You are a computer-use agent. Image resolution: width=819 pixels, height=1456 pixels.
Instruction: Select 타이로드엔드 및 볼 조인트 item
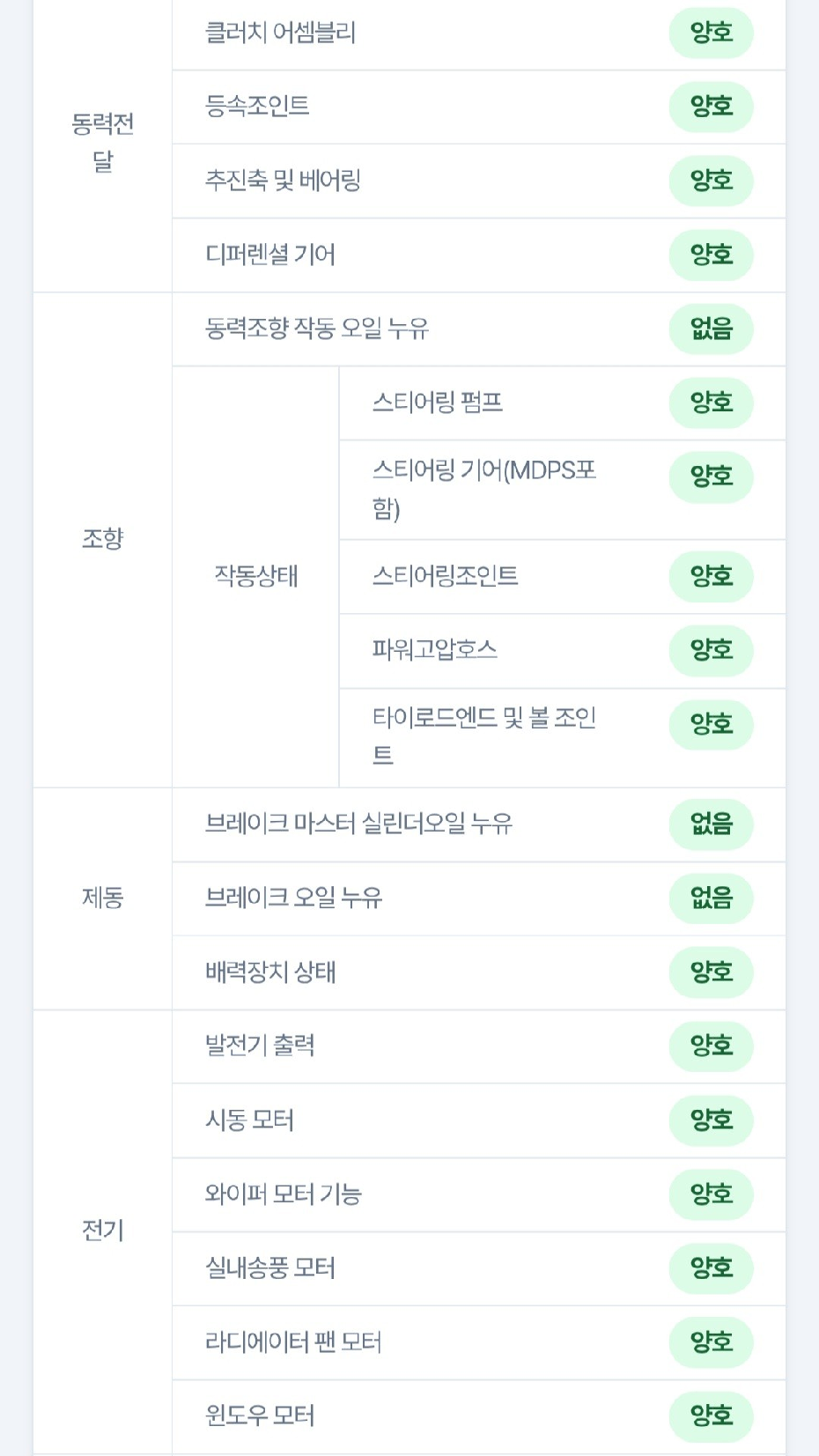(484, 736)
